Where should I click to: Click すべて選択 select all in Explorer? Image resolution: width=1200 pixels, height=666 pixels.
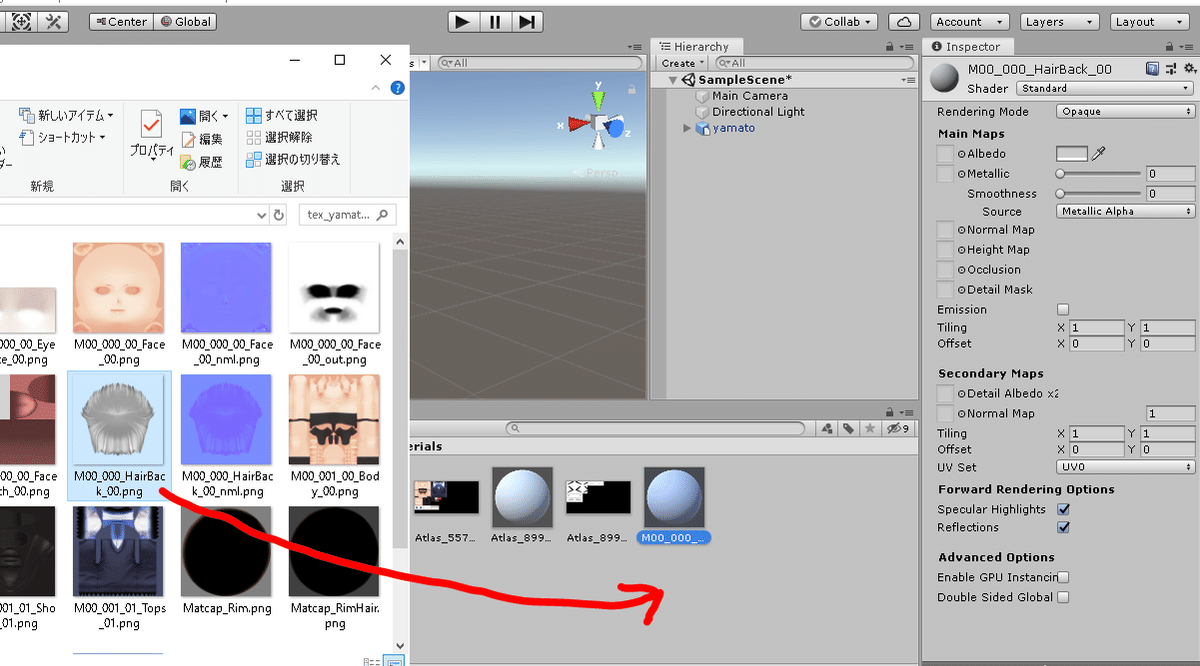pyautogui.click(x=282, y=115)
